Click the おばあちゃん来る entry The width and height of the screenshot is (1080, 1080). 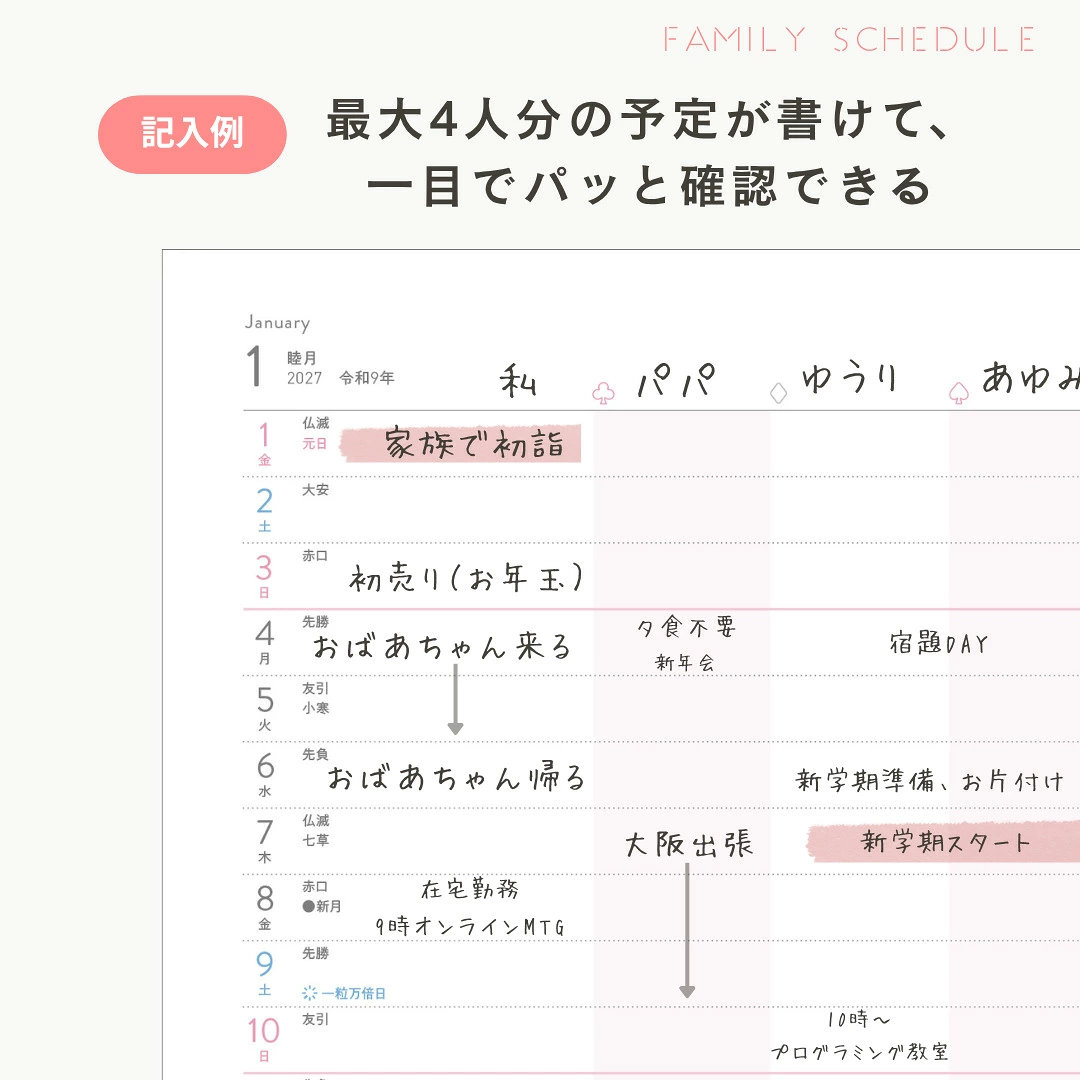[x=442, y=646]
